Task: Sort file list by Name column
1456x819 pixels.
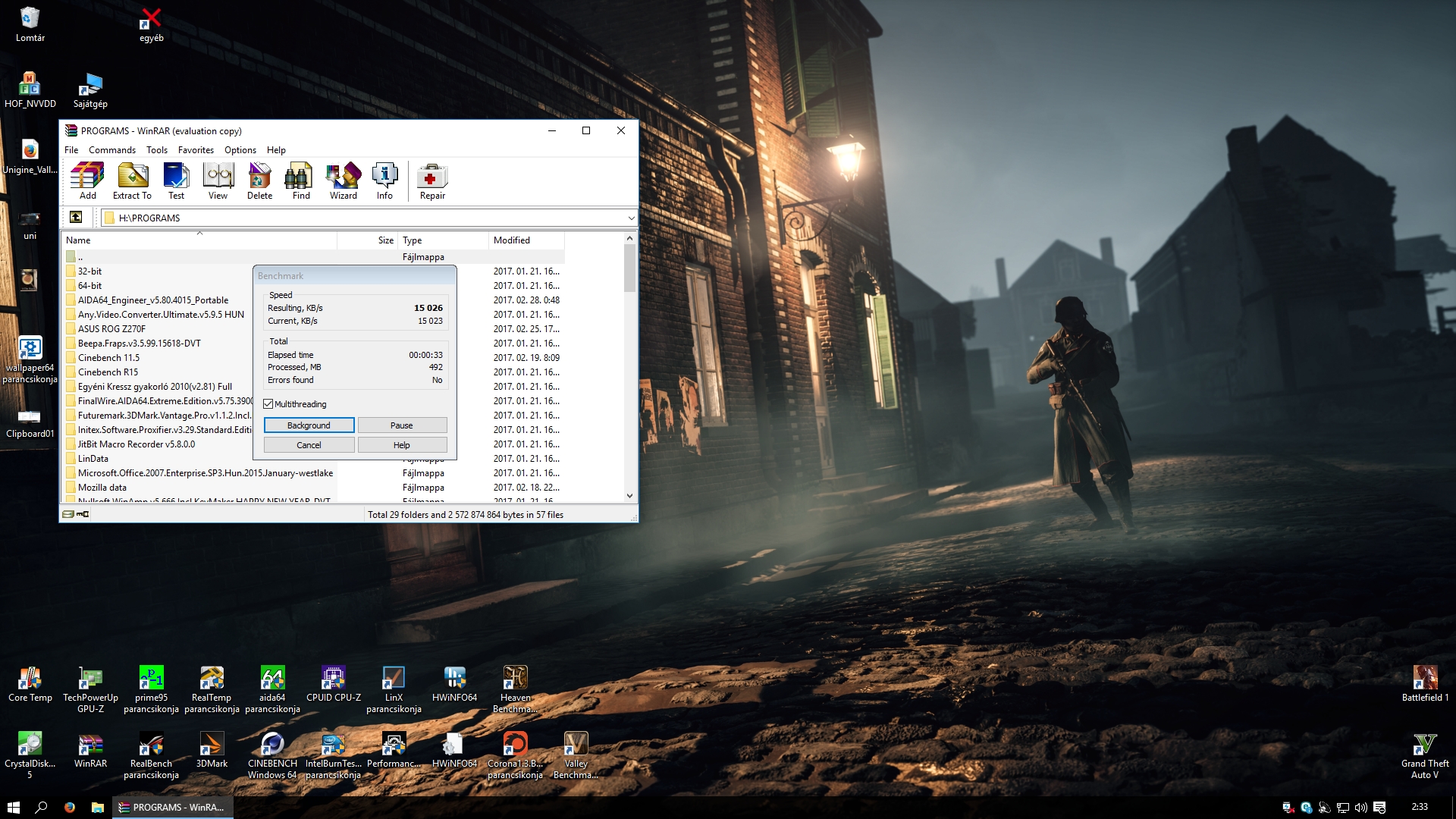Action: [x=199, y=240]
